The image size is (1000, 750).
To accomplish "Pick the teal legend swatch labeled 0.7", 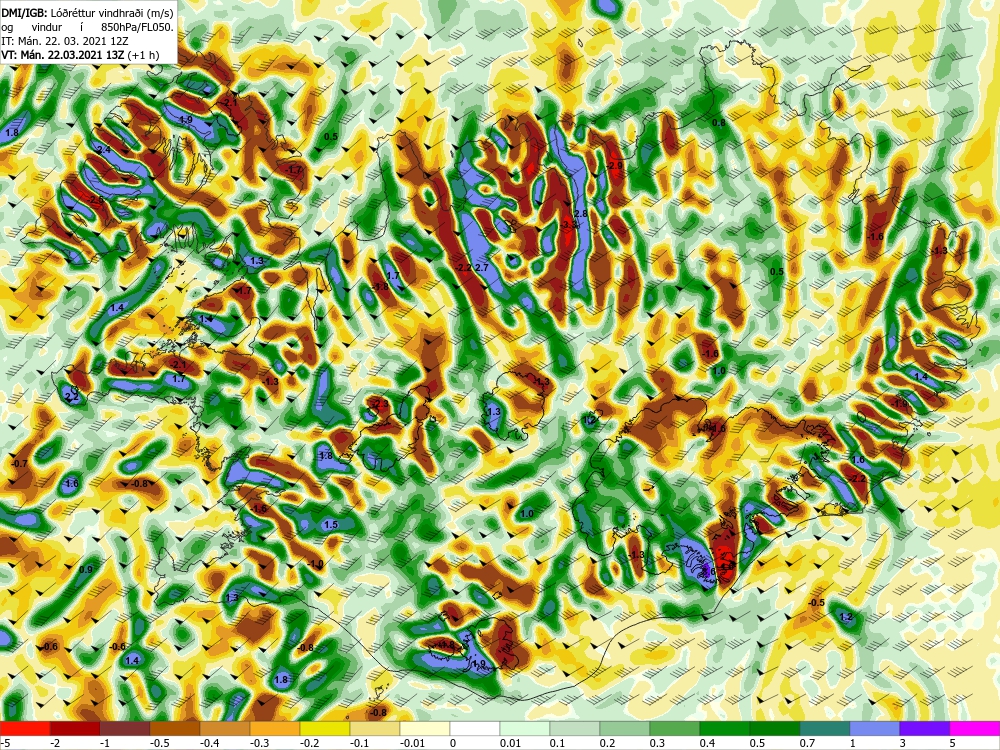I will pyautogui.click(x=824, y=728).
